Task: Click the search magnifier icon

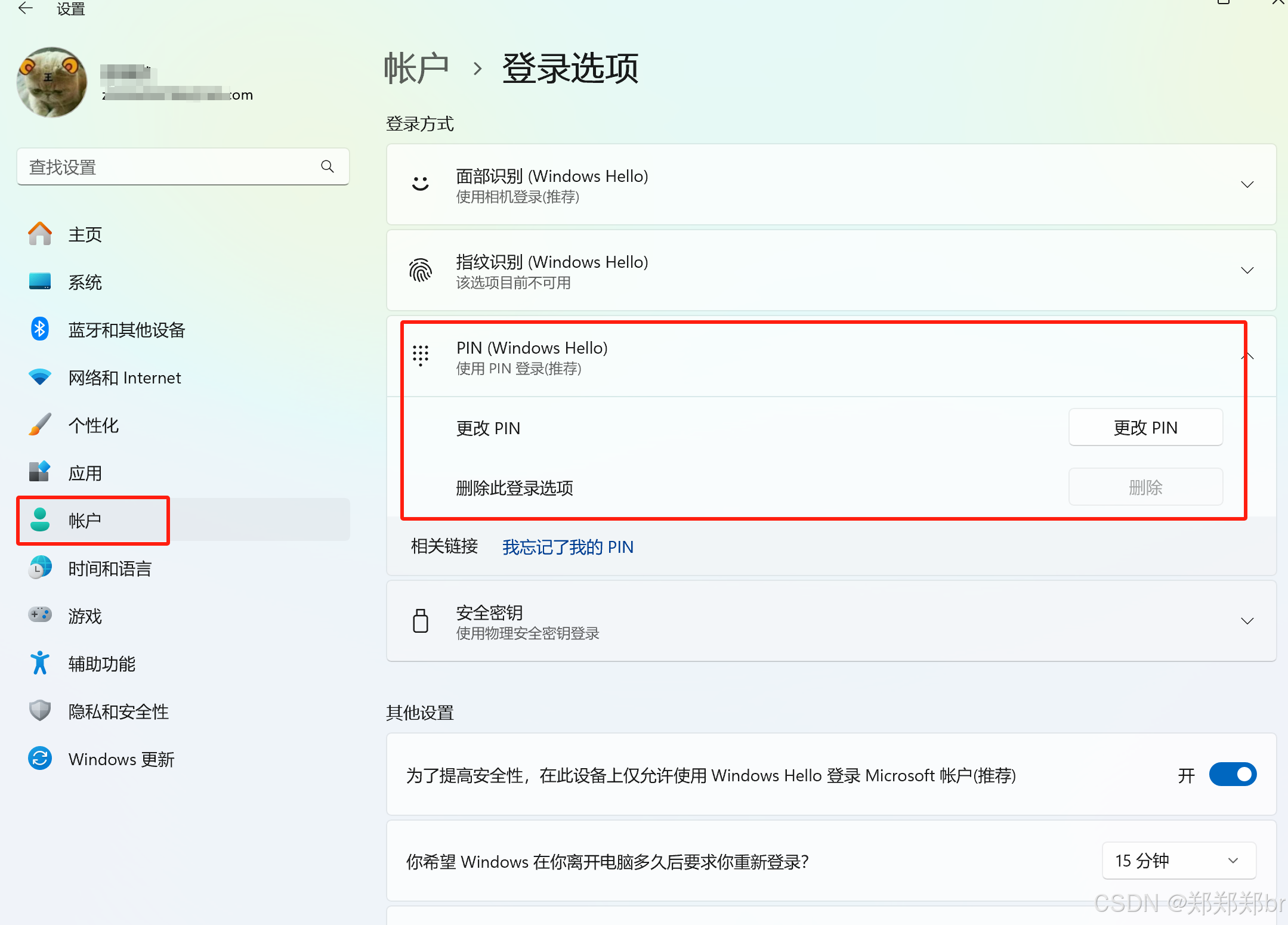Action: (x=327, y=167)
